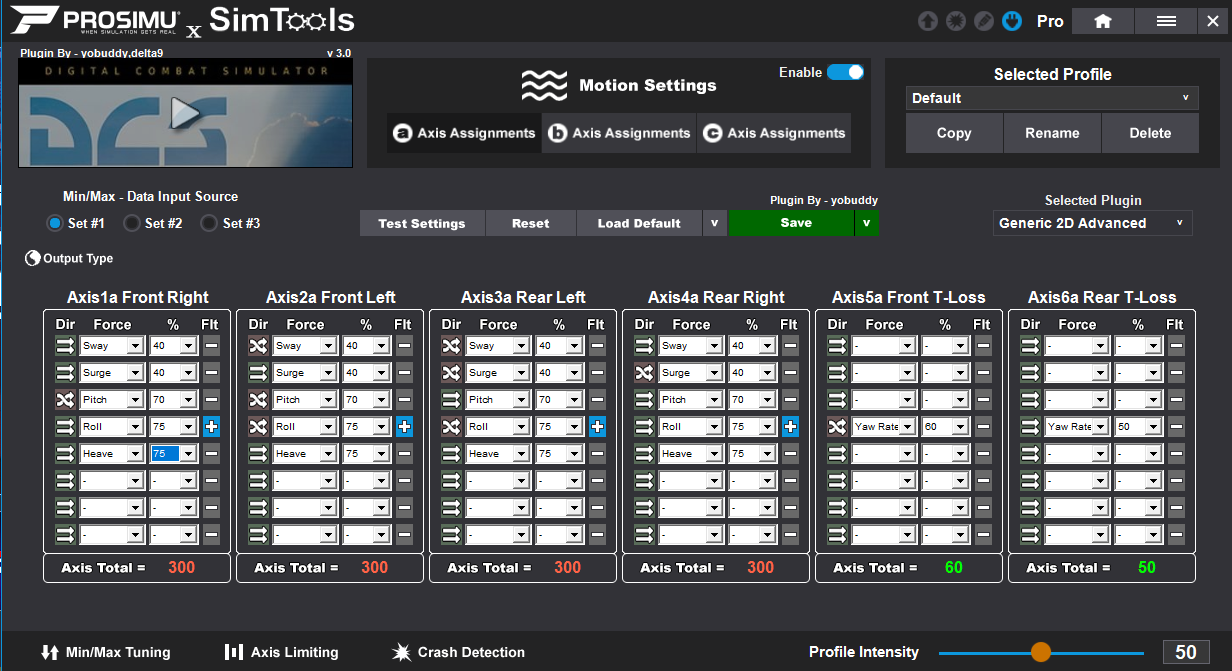Click the home icon in title bar
The image size is (1232, 671).
click(x=1102, y=21)
